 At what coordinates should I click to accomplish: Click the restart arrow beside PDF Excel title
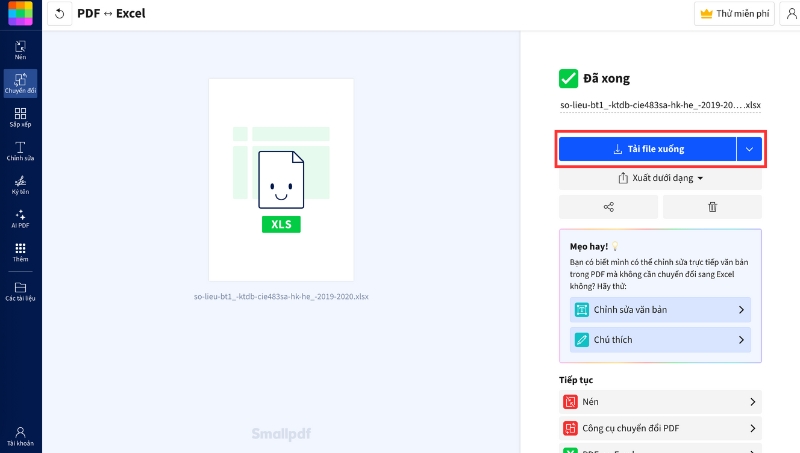click(x=60, y=13)
